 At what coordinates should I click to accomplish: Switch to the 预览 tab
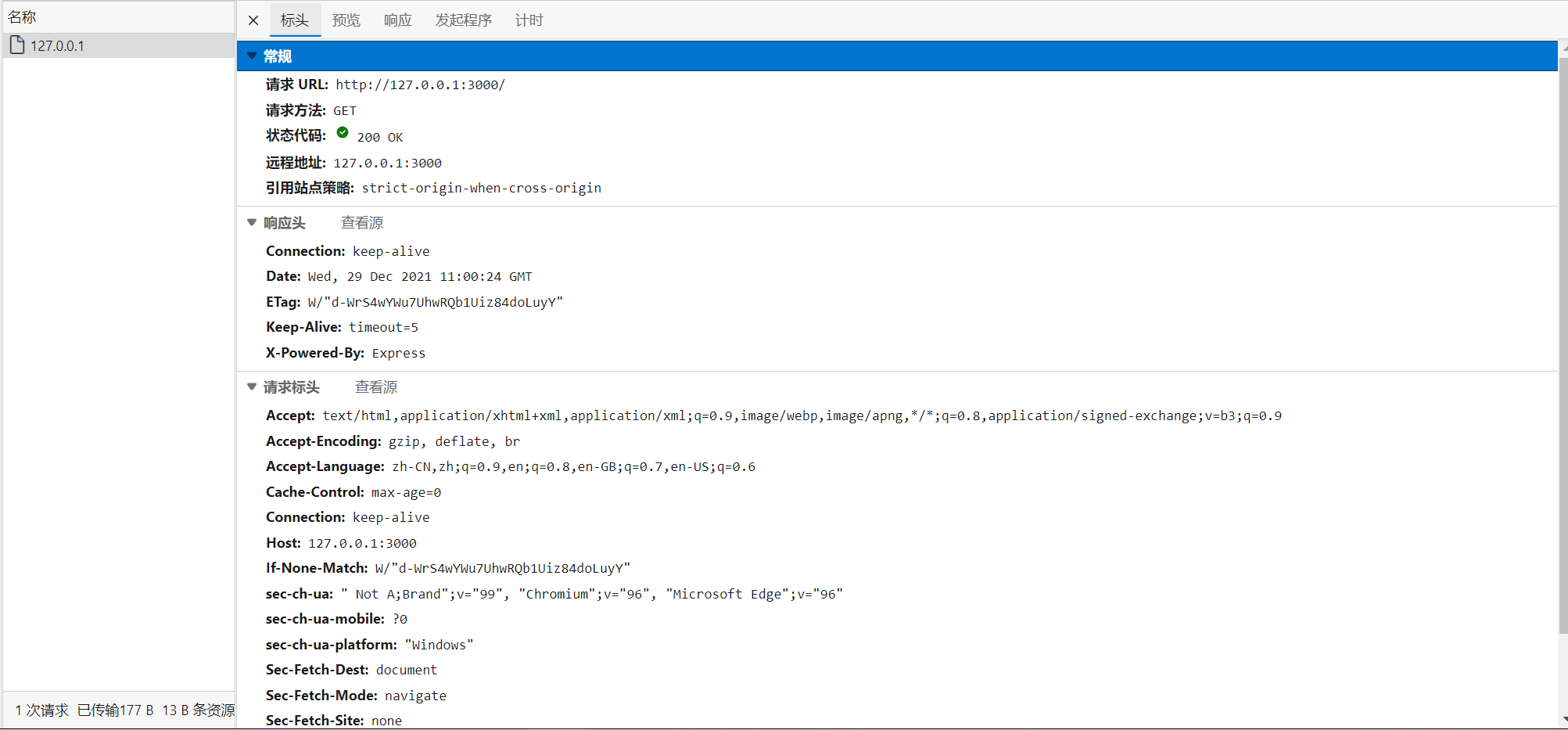346,20
